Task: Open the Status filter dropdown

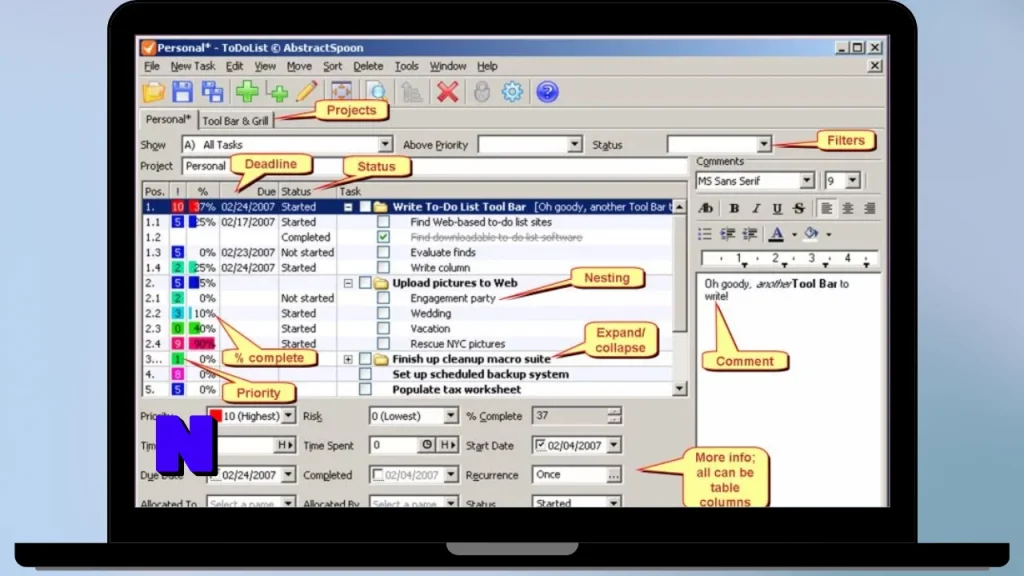Action: [763, 144]
